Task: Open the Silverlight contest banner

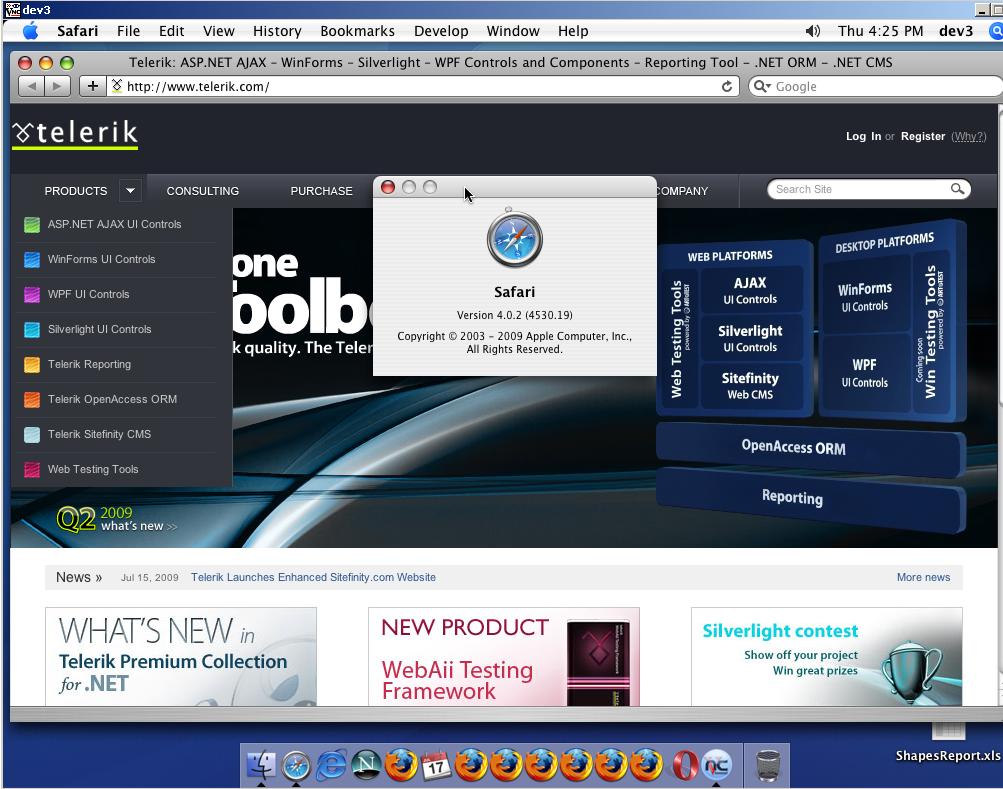Action: (826, 657)
